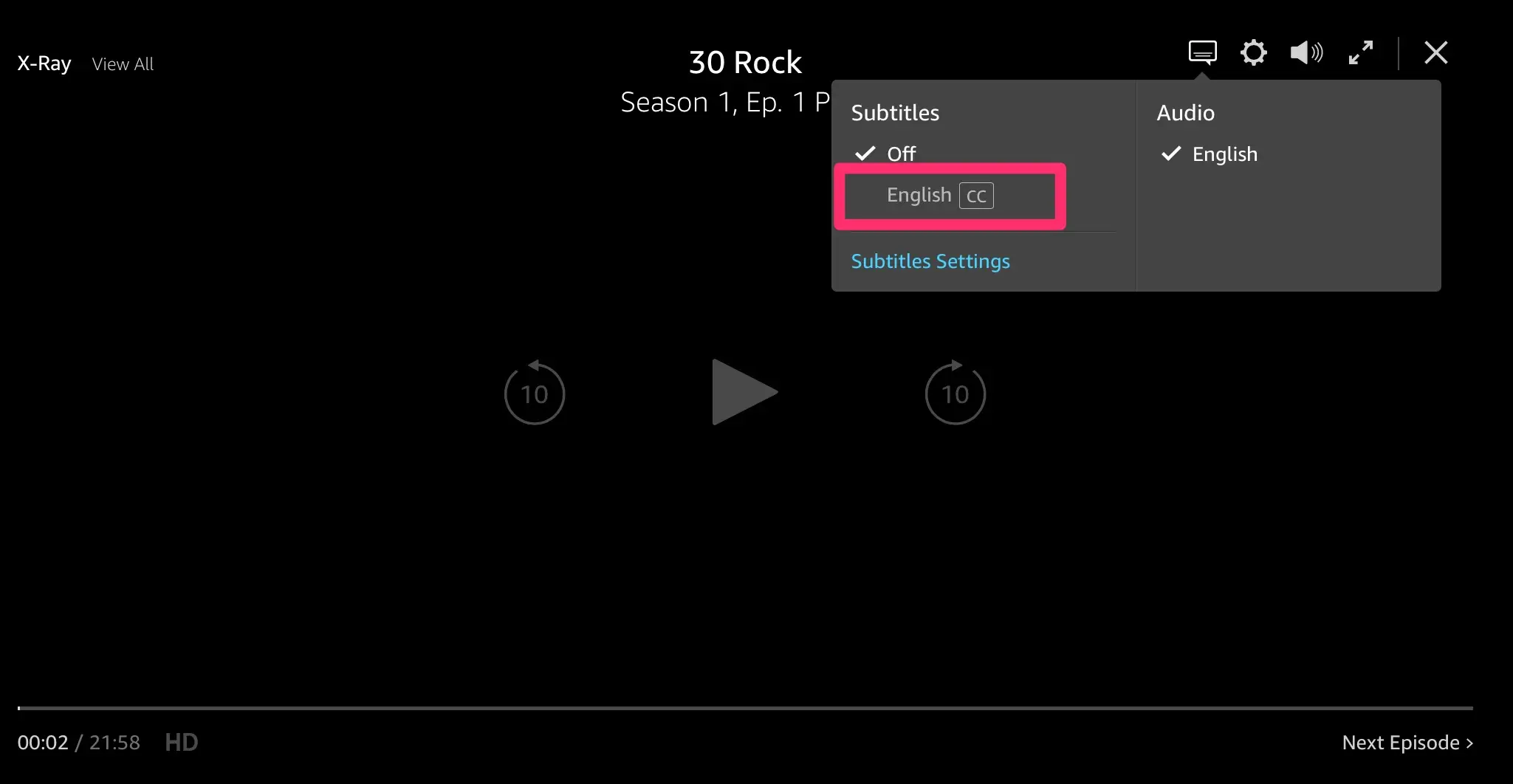Click the HD quality indicator
The width and height of the screenshot is (1513, 784).
[x=182, y=742]
